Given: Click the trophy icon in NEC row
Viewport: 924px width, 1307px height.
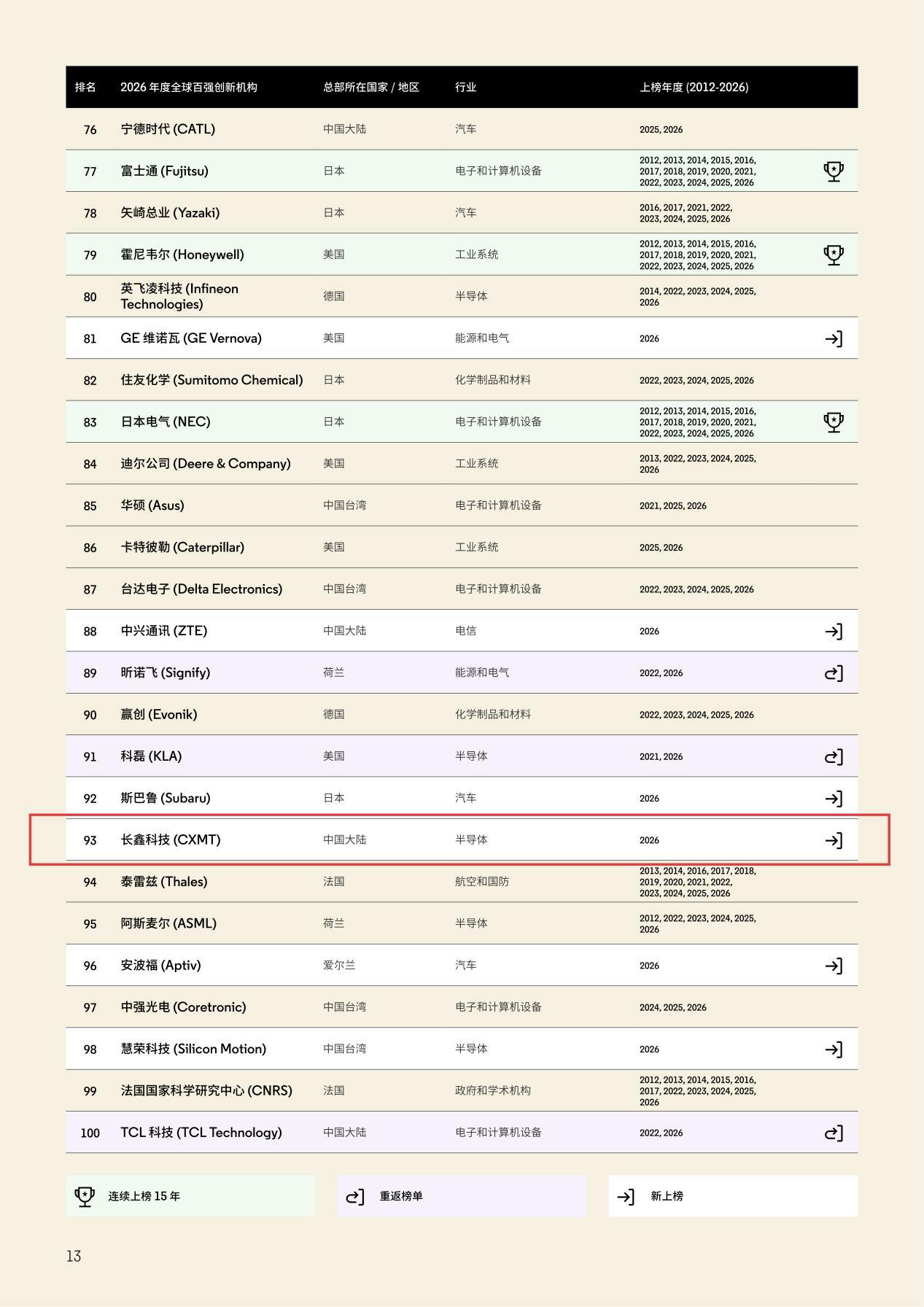Looking at the screenshot, I should click(x=834, y=422).
